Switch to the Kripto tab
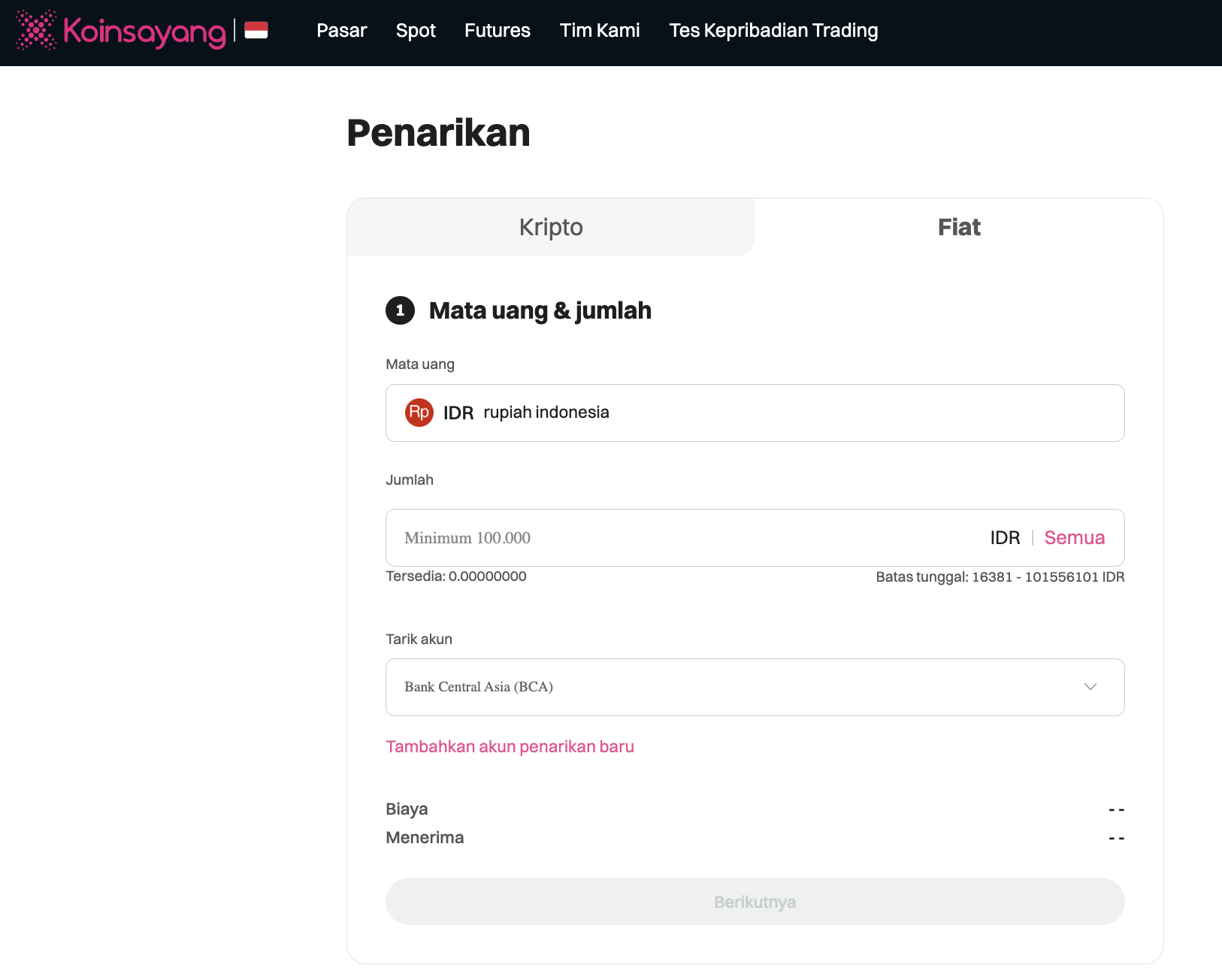Image resolution: width=1222 pixels, height=980 pixels. point(551,227)
